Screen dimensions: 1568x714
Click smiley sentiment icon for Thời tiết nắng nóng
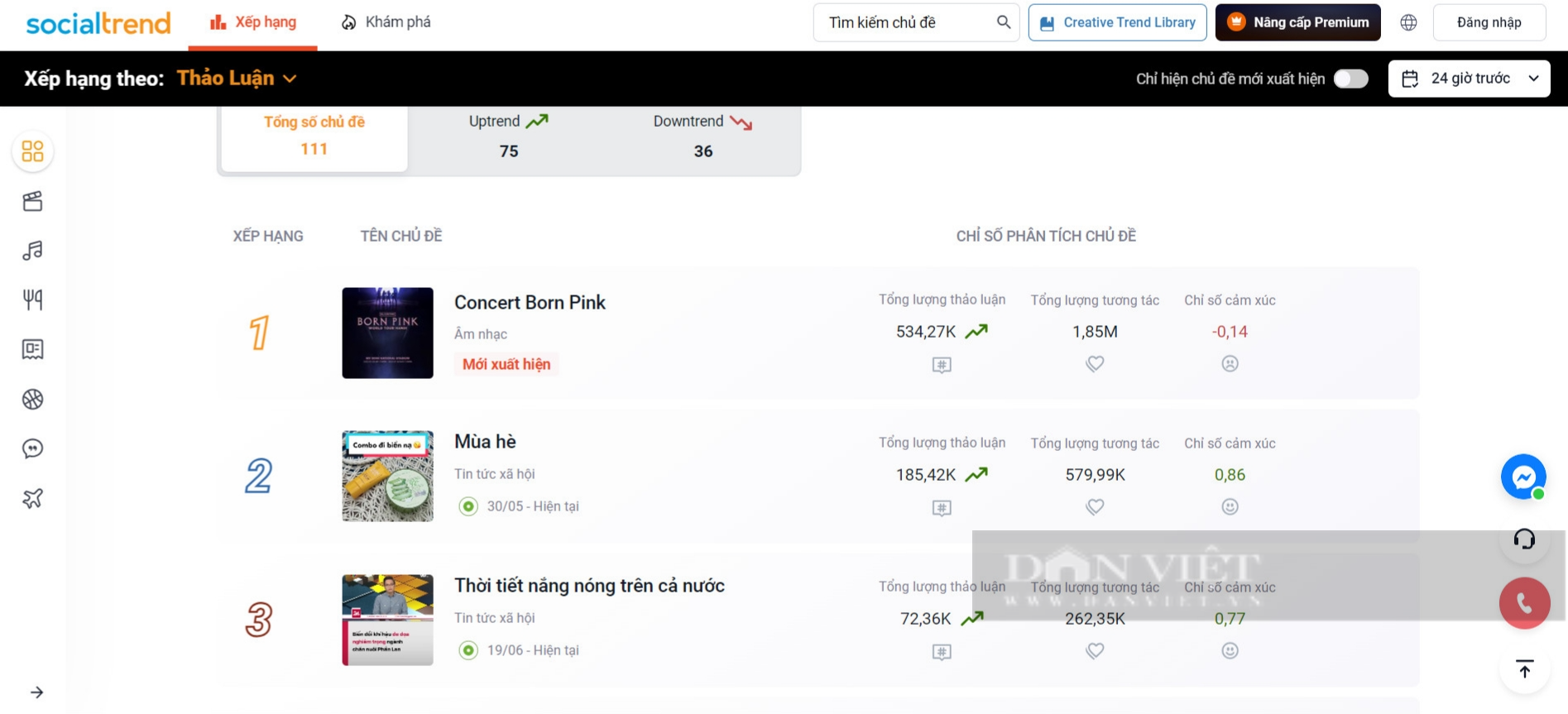tap(1230, 650)
